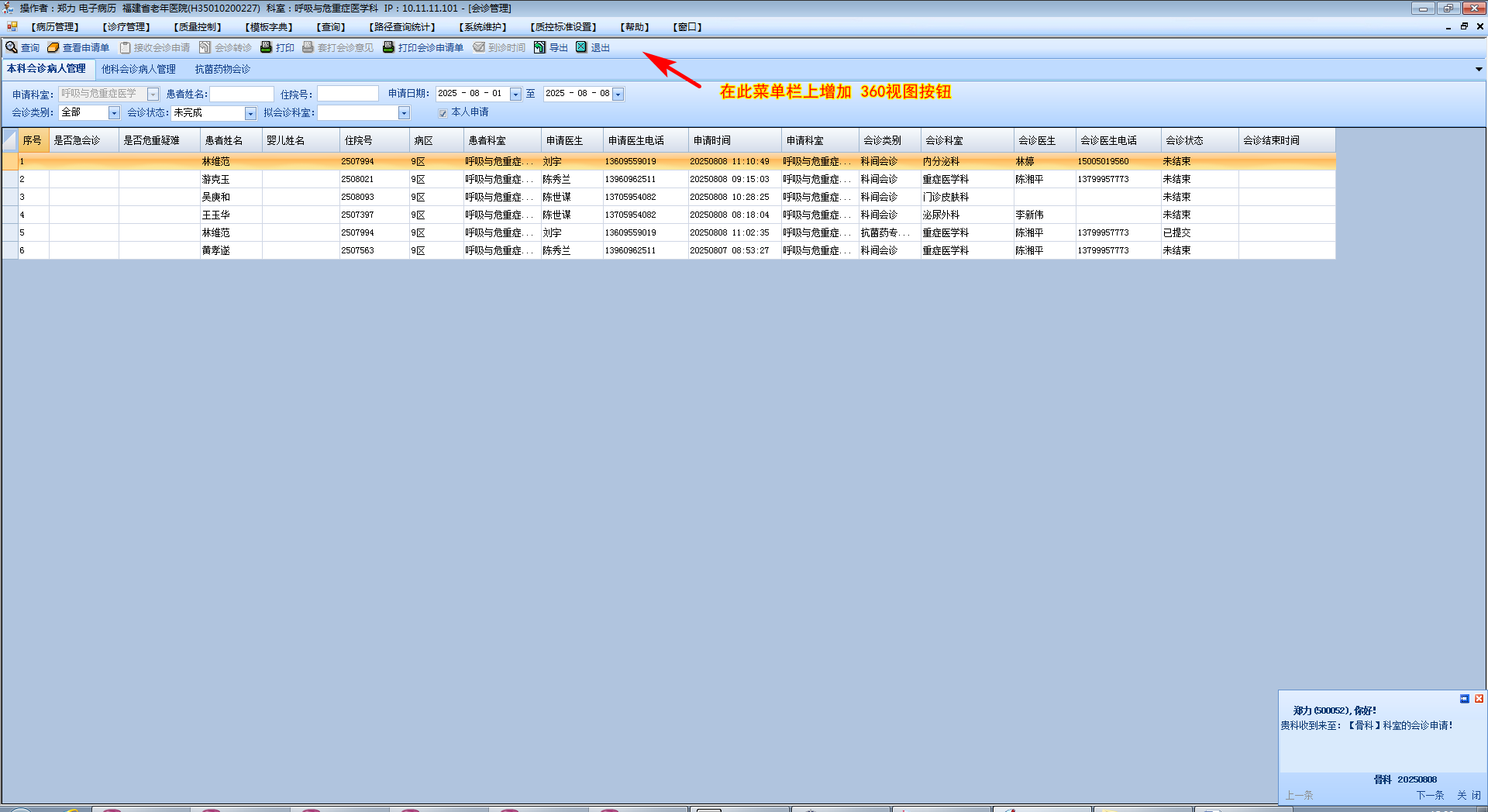Expand the 会诊类别 dropdown
Screen dimensions: 1488x812
114,113
